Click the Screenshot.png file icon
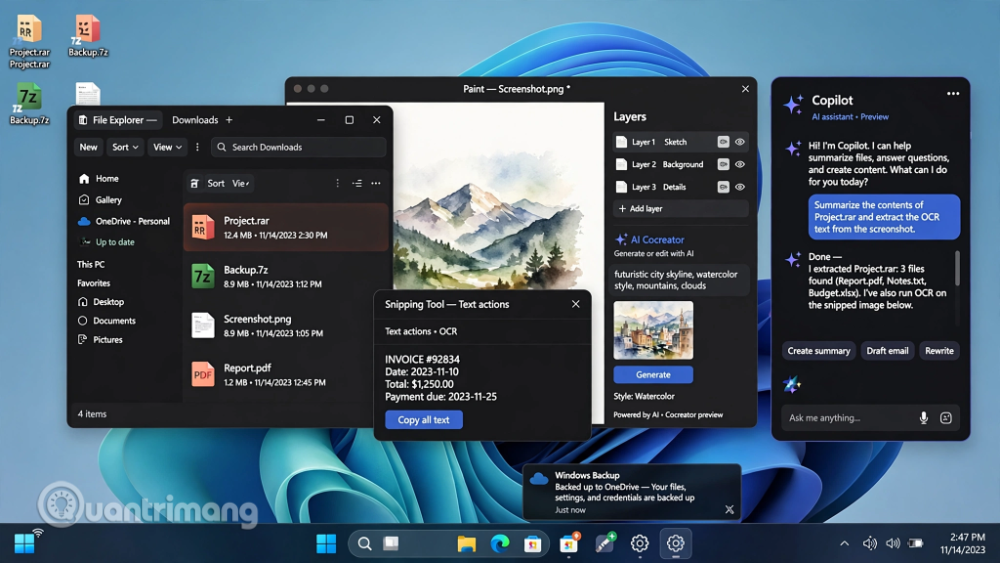The image size is (1000, 563). pos(203,326)
